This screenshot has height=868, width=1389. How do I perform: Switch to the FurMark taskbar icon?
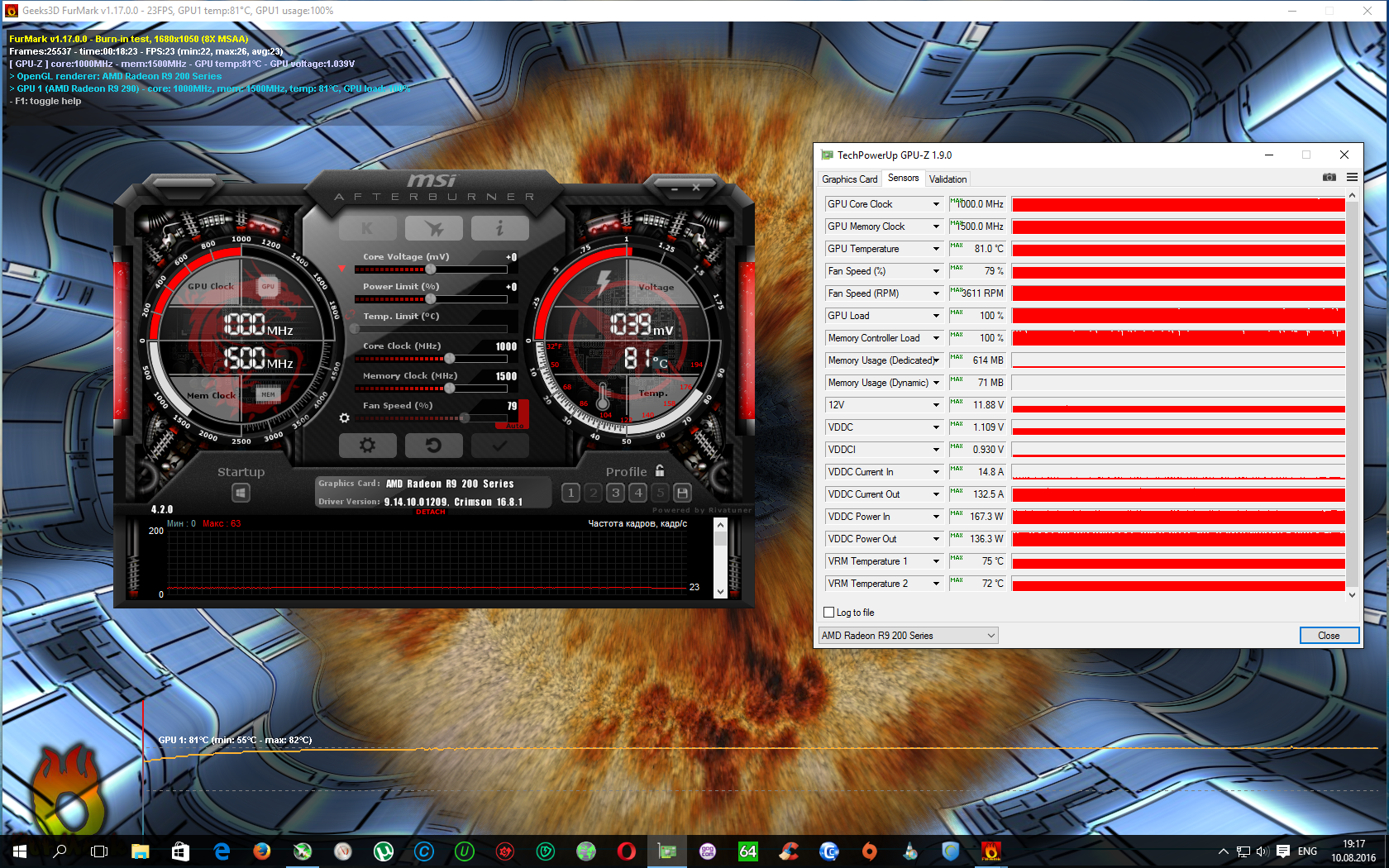coord(990,851)
